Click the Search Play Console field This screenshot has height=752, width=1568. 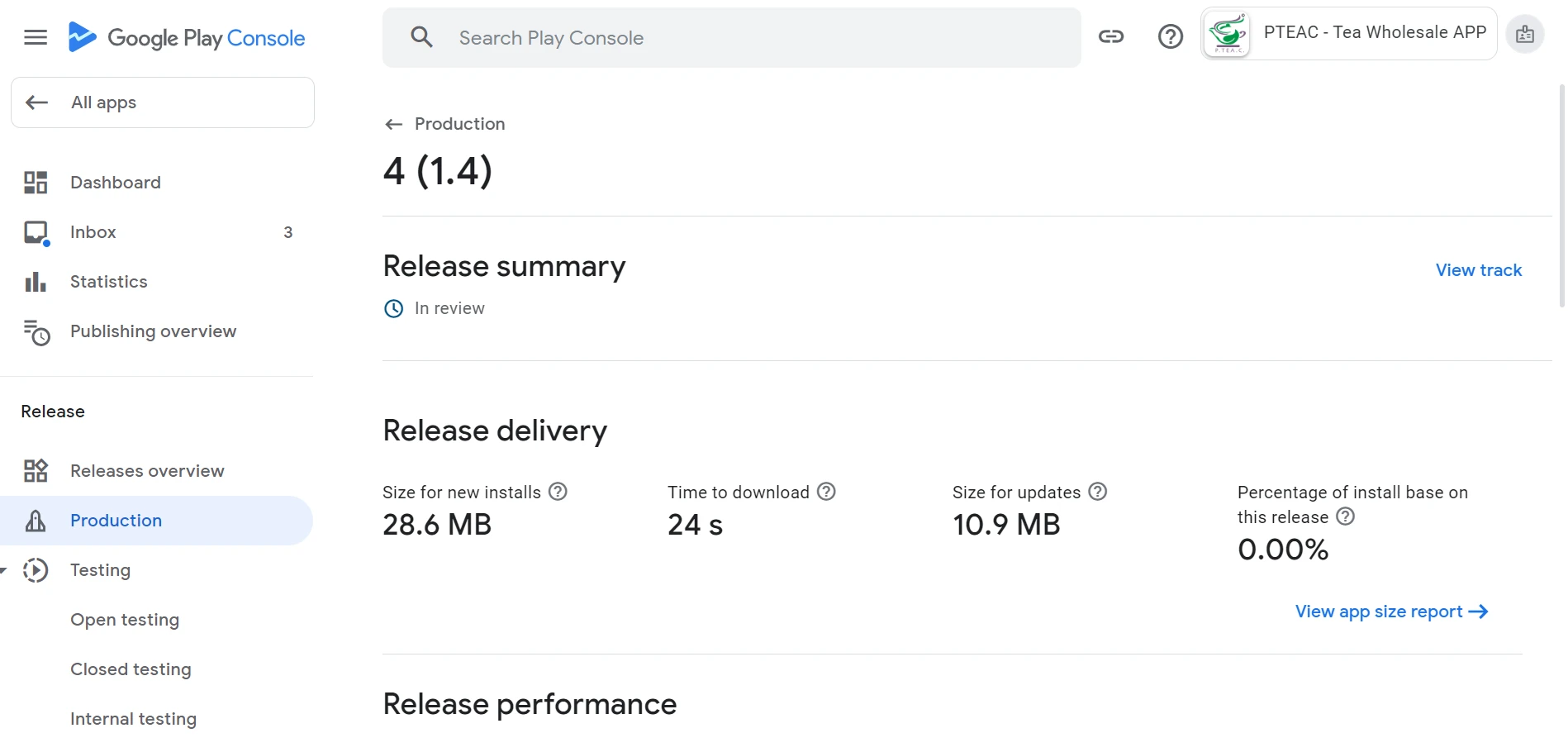(x=731, y=37)
